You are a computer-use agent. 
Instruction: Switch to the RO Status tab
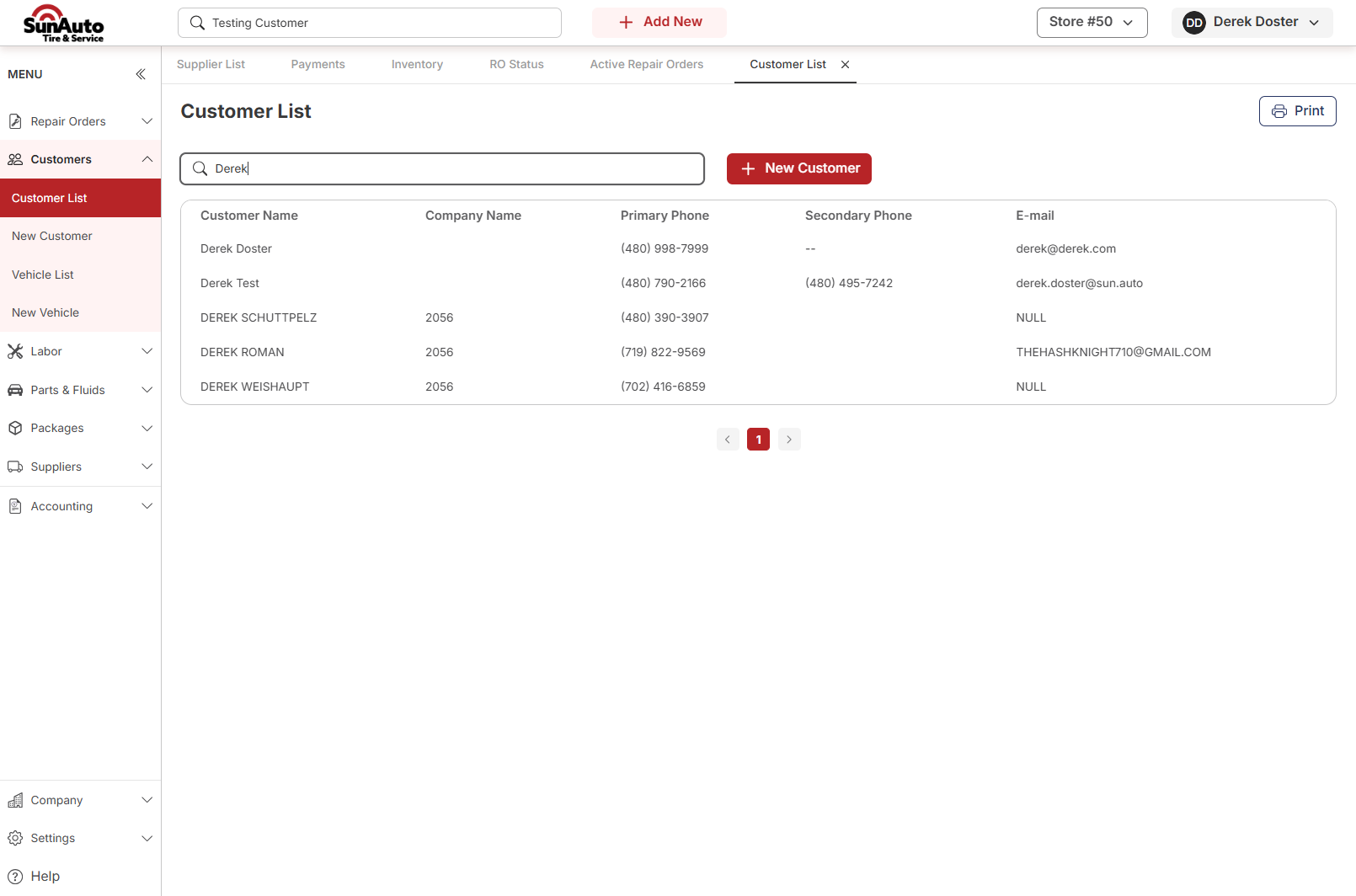tap(516, 64)
